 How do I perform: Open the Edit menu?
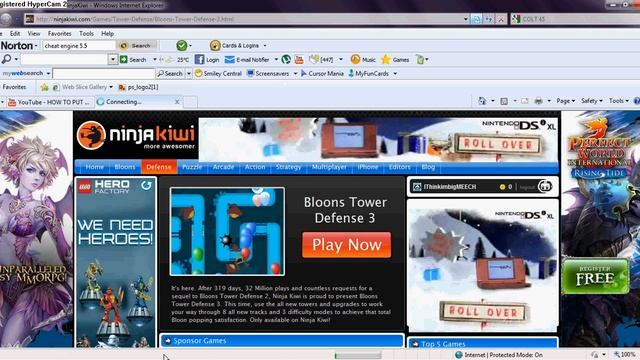(x=15, y=33)
